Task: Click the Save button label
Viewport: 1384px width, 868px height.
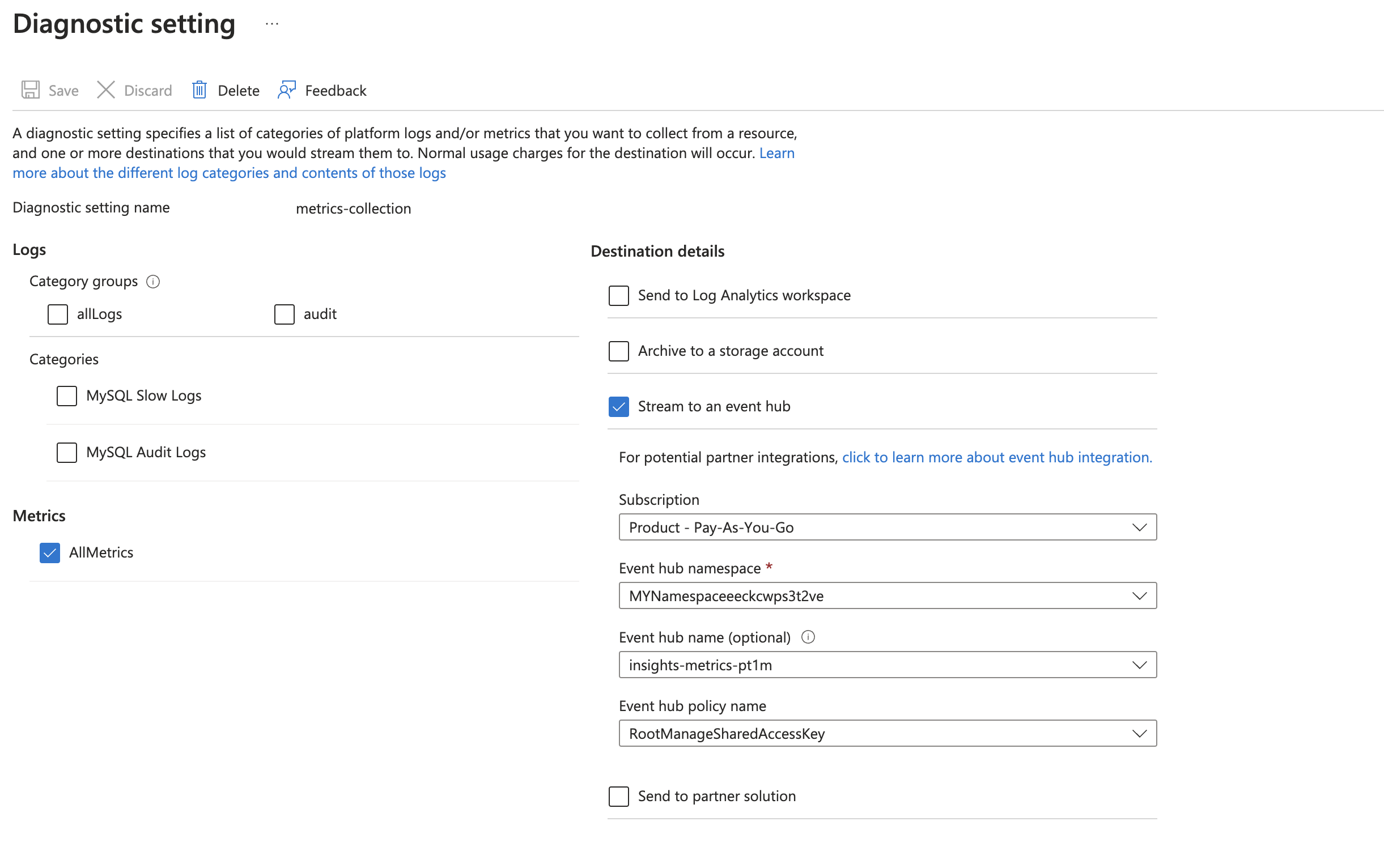Action: click(x=63, y=91)
